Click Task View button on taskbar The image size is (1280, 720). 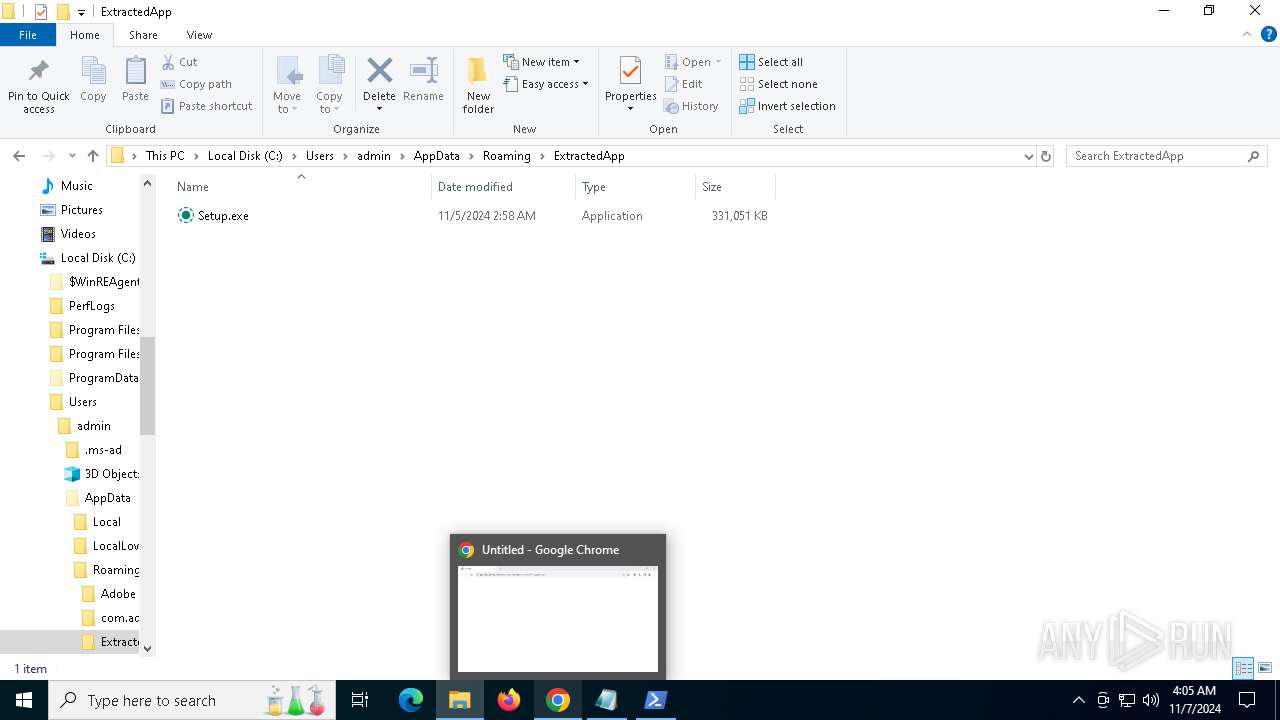click(x=360, y=700)
